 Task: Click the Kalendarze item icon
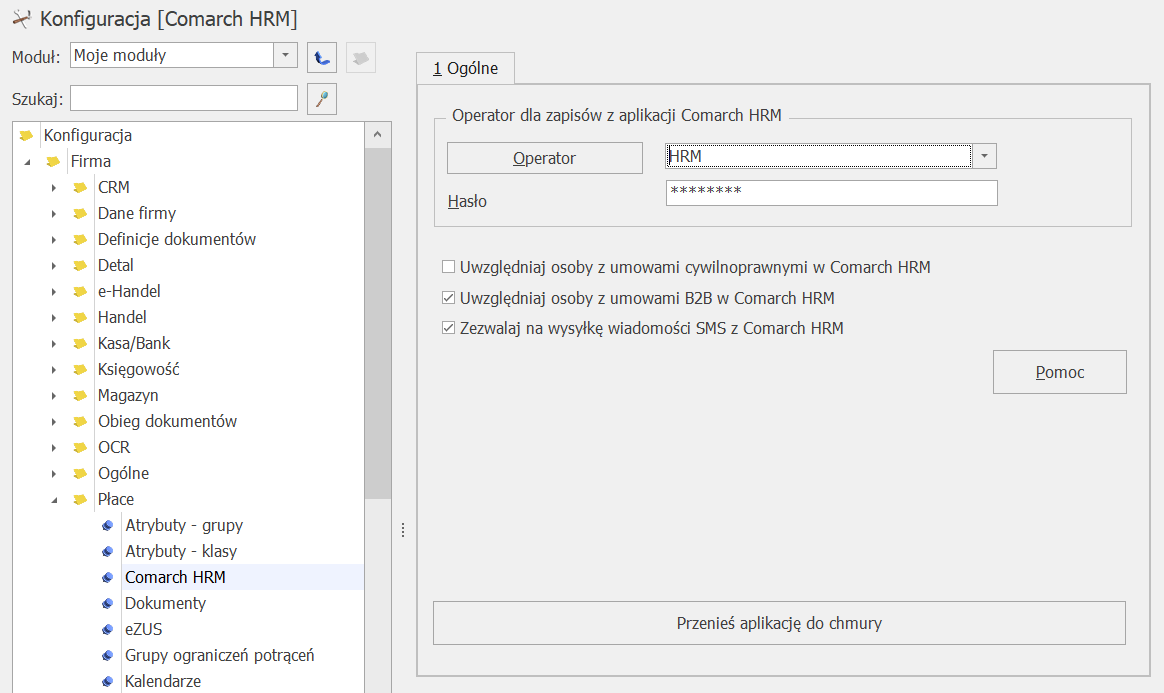[x=108, y=681]
